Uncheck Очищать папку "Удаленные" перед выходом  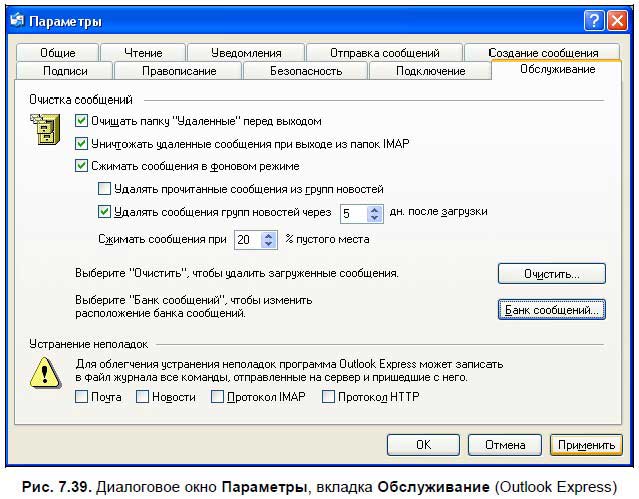click(x=82, y=121)
